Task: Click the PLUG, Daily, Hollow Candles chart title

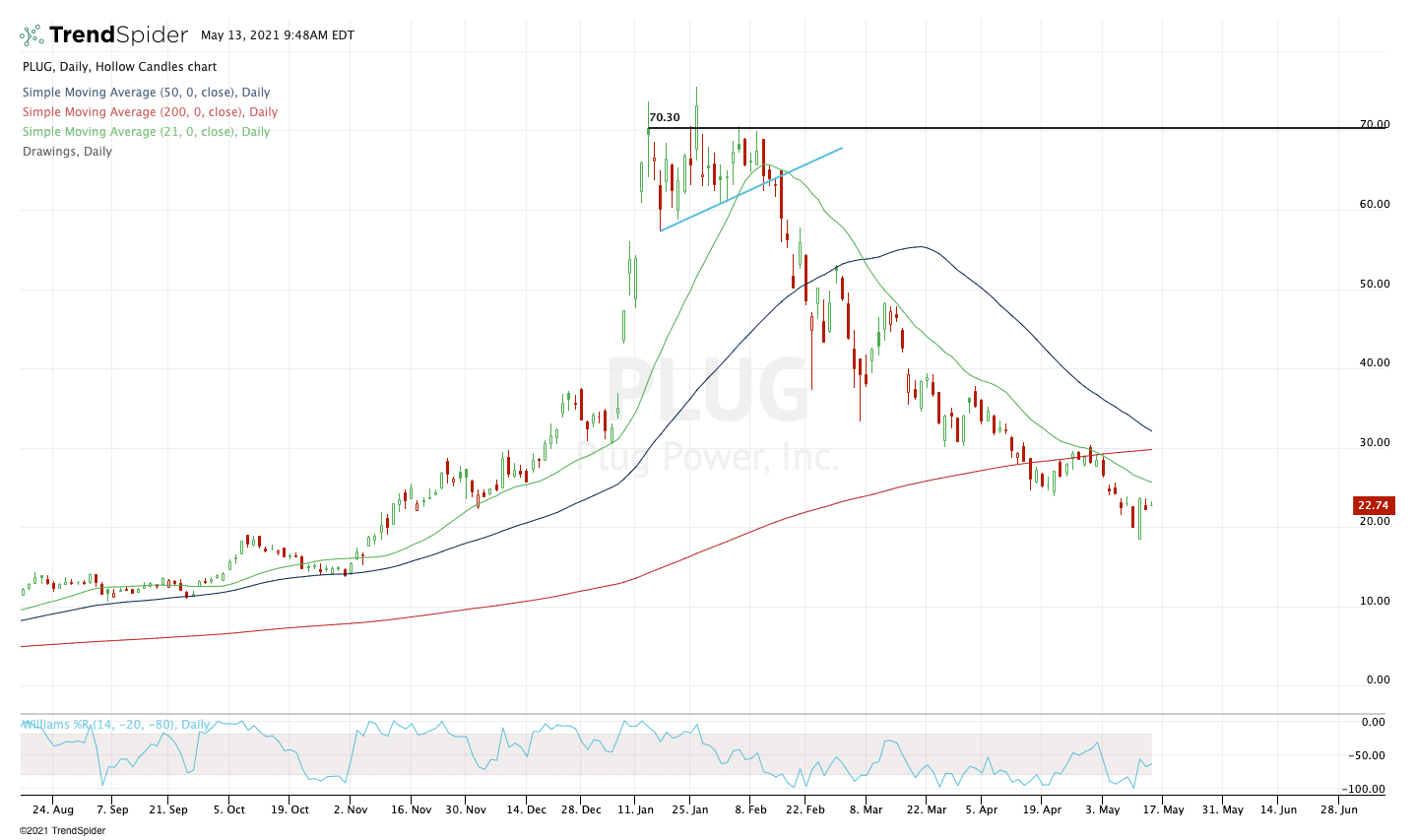Action: [119, 67]
